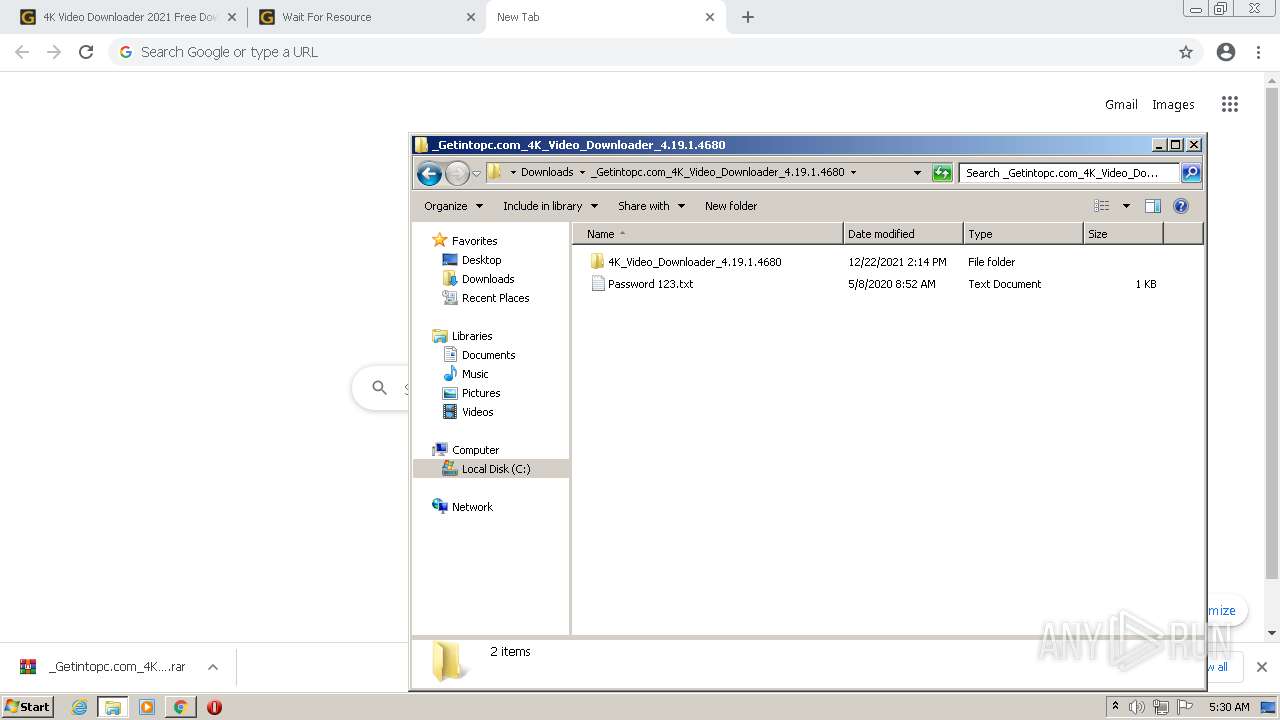Click the Explorer search magnifier icon

pyautogui.click(x=1190, y=172)
